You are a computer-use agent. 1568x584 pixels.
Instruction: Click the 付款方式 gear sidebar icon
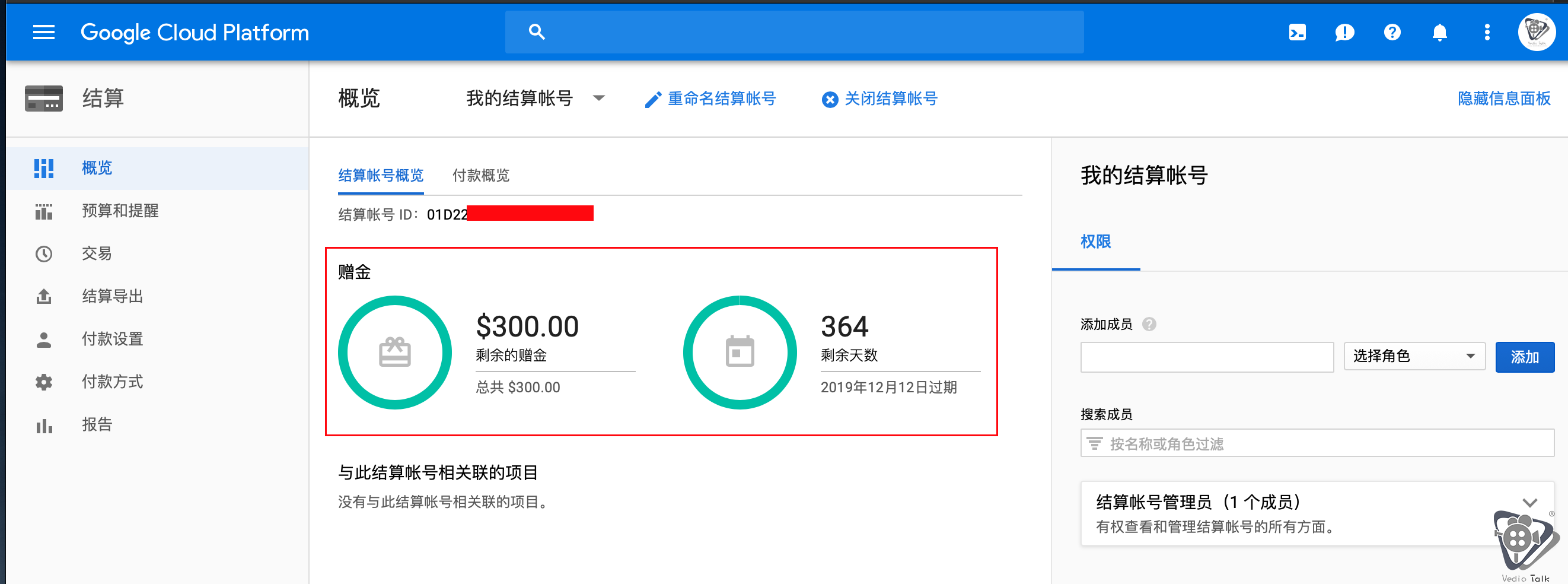44,382
